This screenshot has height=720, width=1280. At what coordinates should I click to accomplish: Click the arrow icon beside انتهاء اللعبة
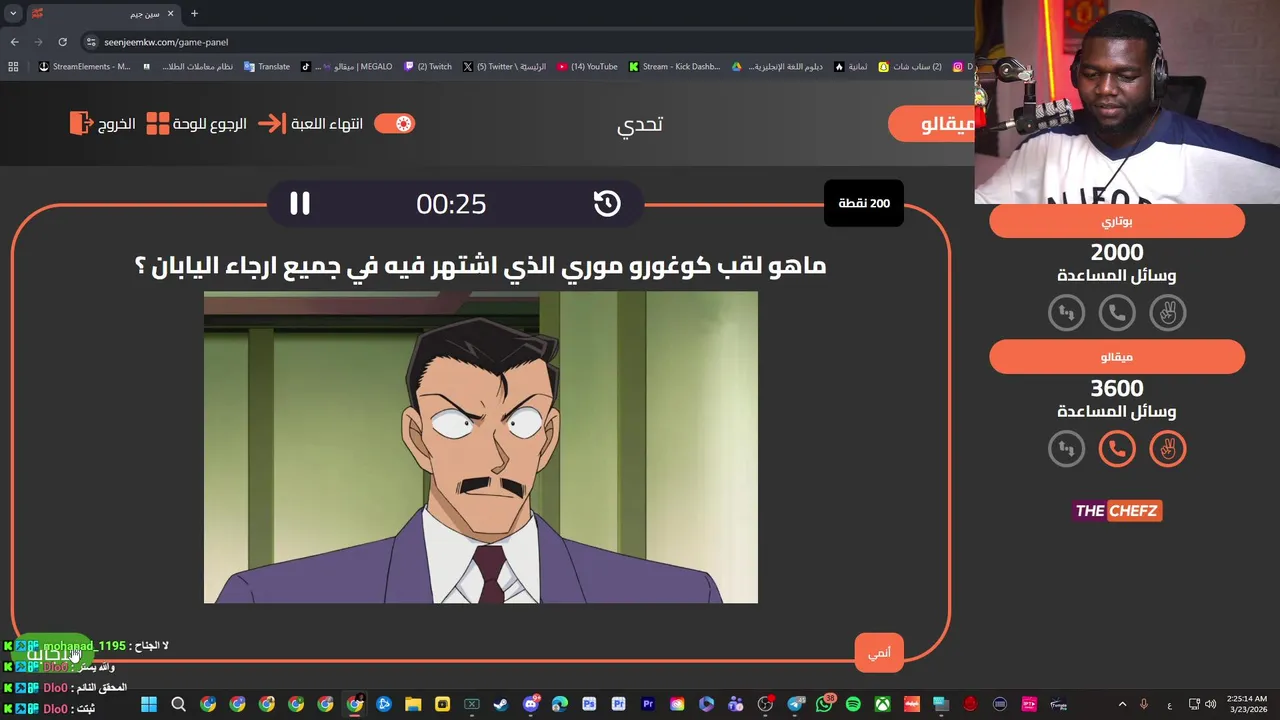pos(271,124)
